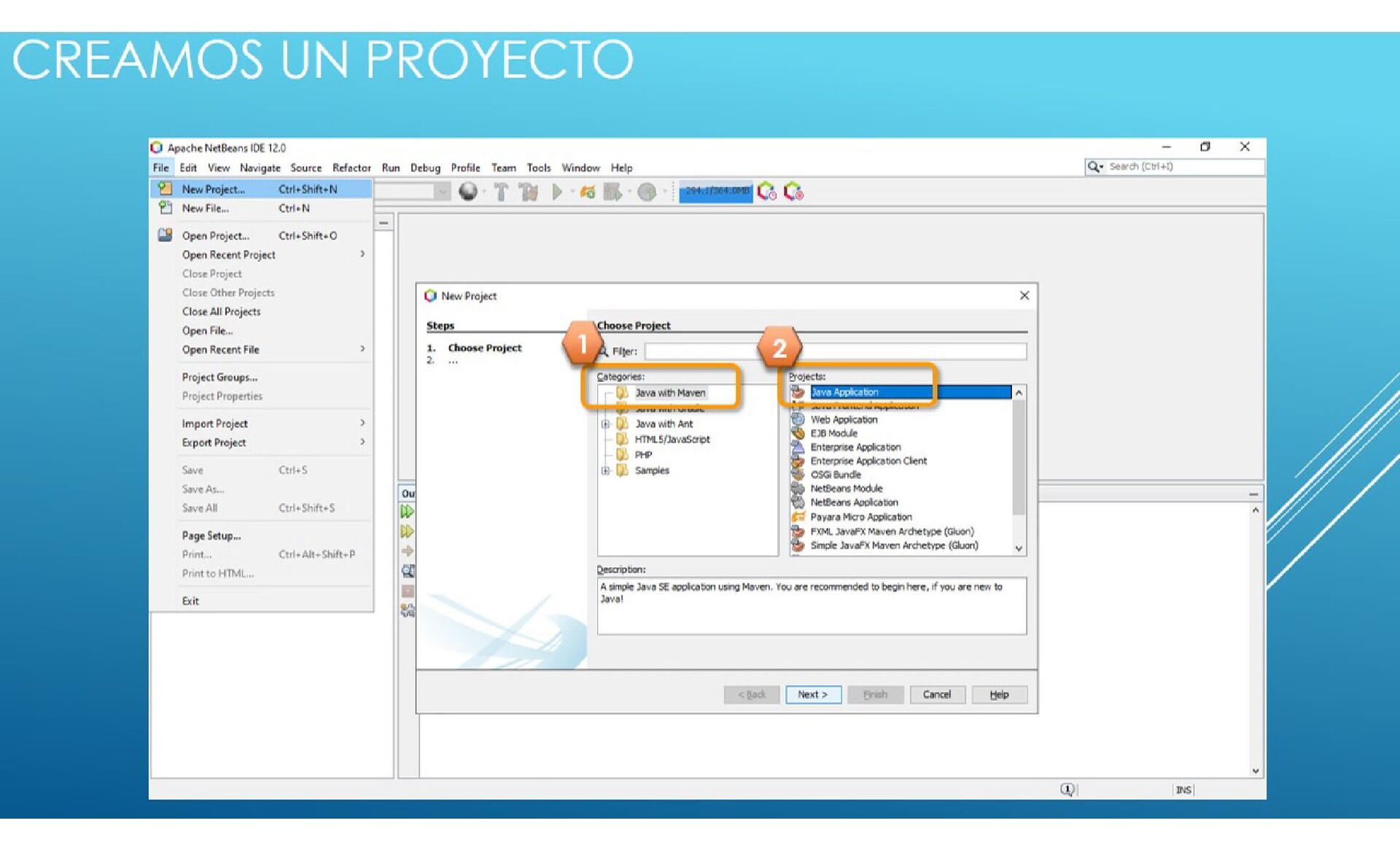This screenshot has width=1400, height=850.
Task: Choose Close All Projects menu entry
Action: (x=221, y=311)
